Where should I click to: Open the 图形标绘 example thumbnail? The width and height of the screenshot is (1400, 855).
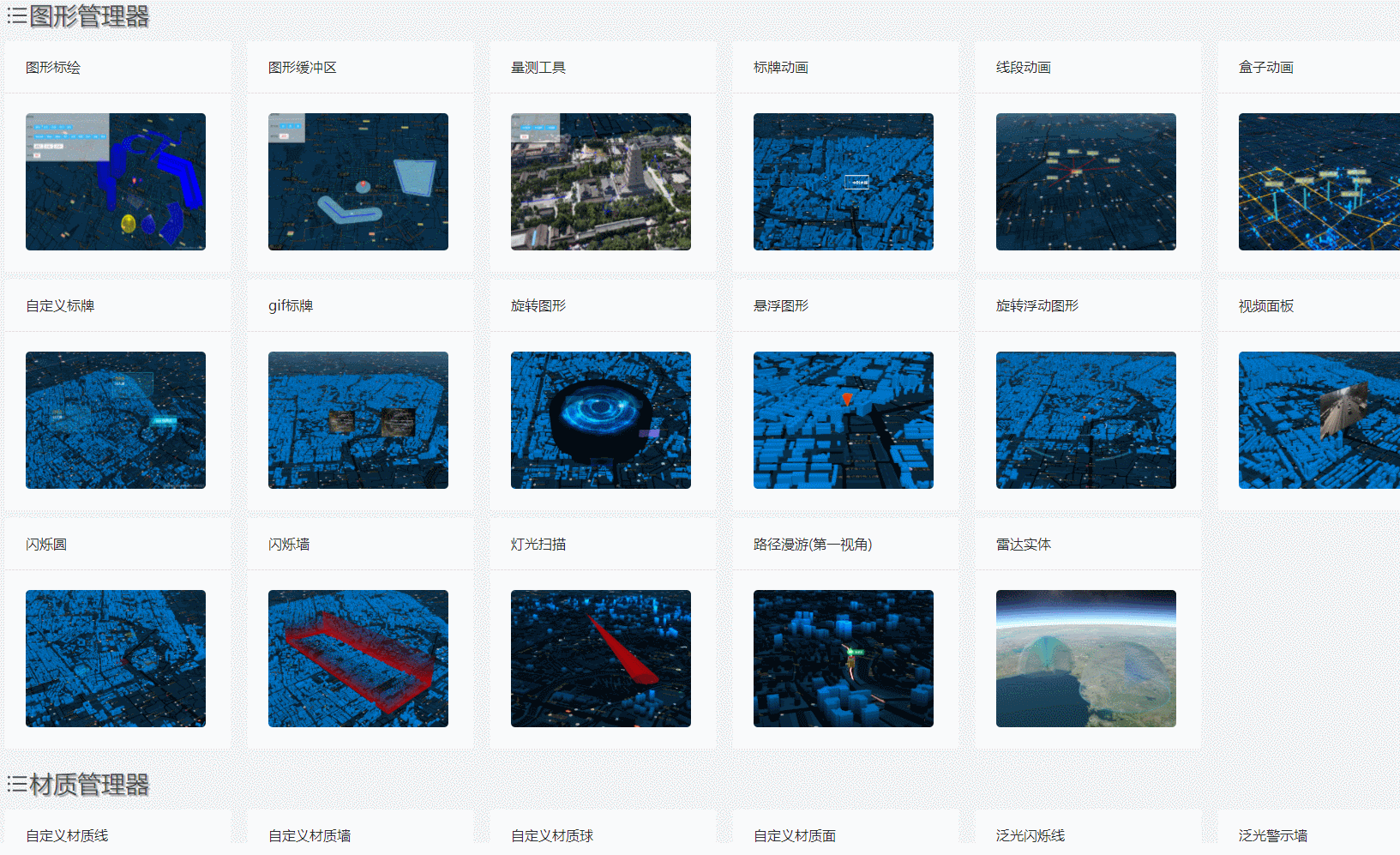(x=116, y=182)
